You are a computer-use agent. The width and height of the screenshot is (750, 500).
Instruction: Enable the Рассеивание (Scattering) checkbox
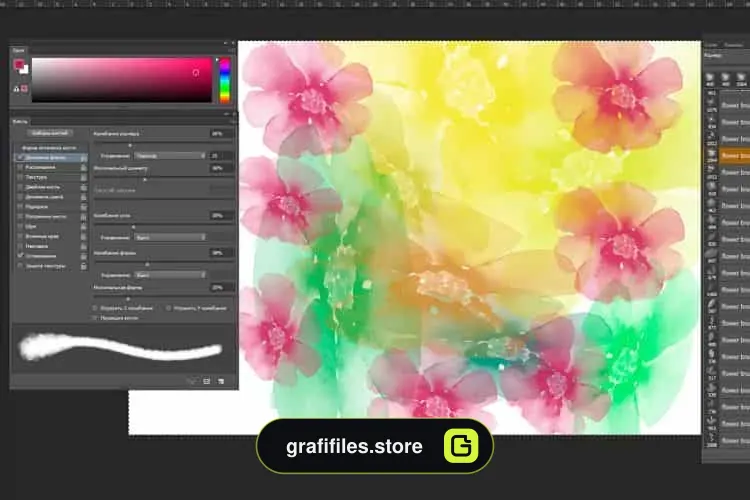click(x=20, y=167)
